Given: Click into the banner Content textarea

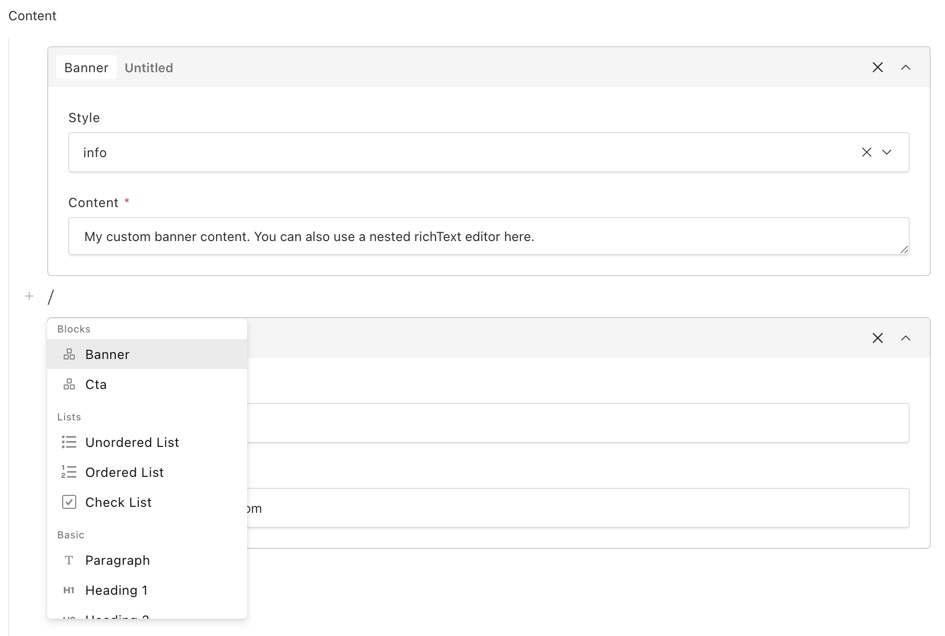Looking at the screenshot, I should 488,237.
